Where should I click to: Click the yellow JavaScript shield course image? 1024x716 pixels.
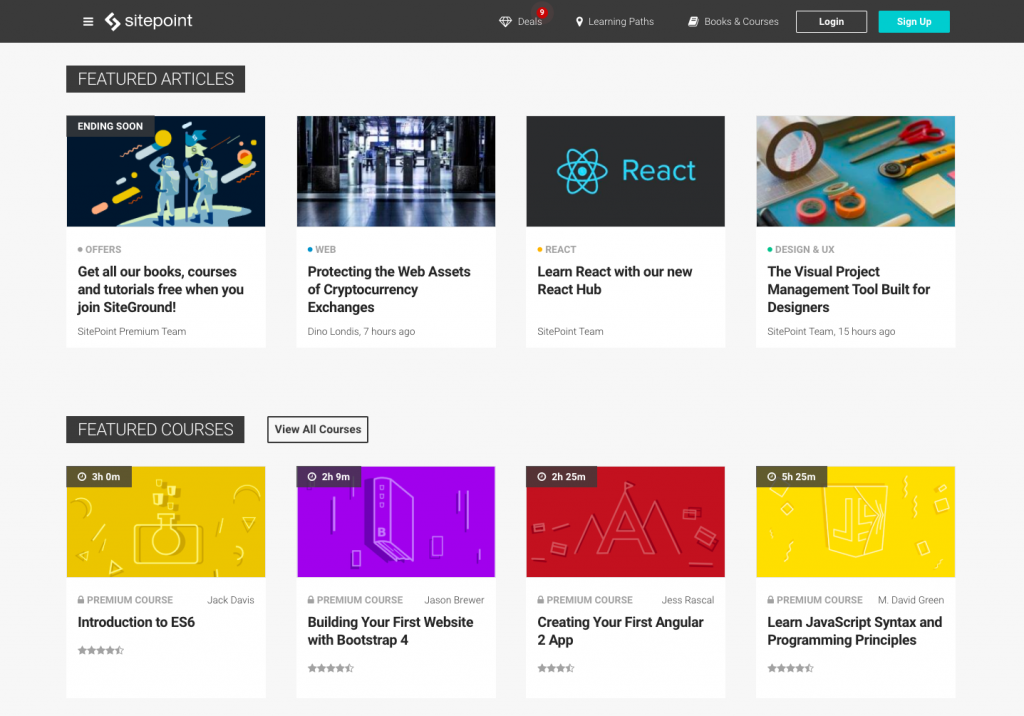point(856,521)
